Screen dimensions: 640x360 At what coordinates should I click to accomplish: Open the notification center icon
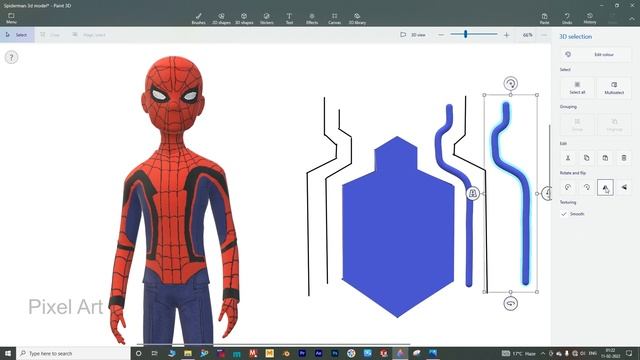point(629,353)
